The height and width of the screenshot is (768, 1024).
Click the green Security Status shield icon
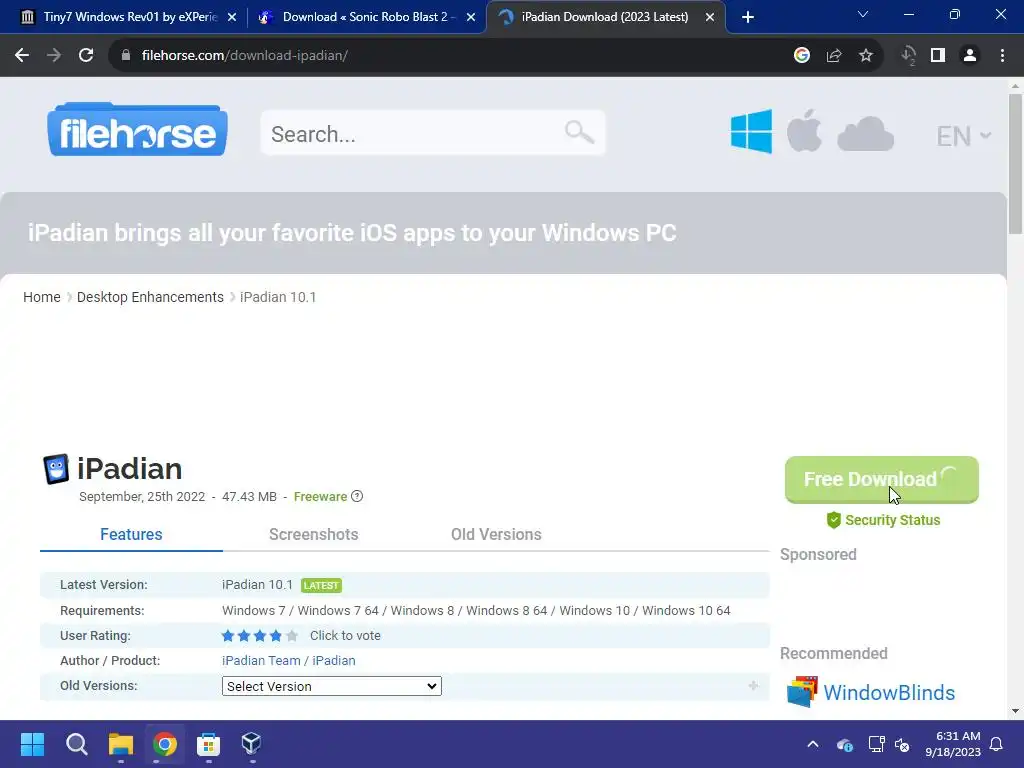[833, 520]
